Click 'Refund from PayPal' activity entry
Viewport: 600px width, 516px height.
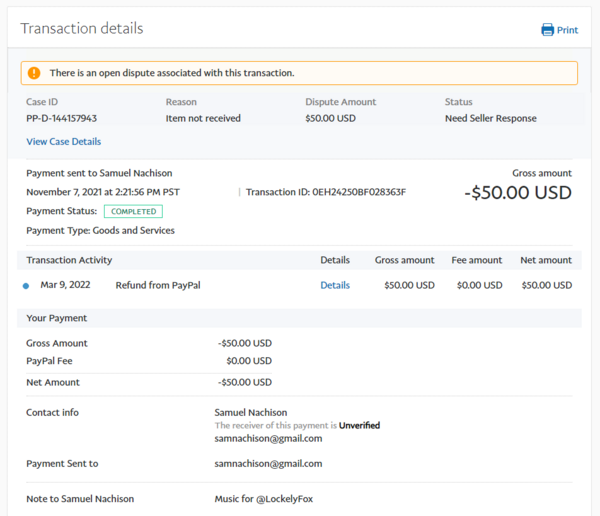[x=158, y=285]
